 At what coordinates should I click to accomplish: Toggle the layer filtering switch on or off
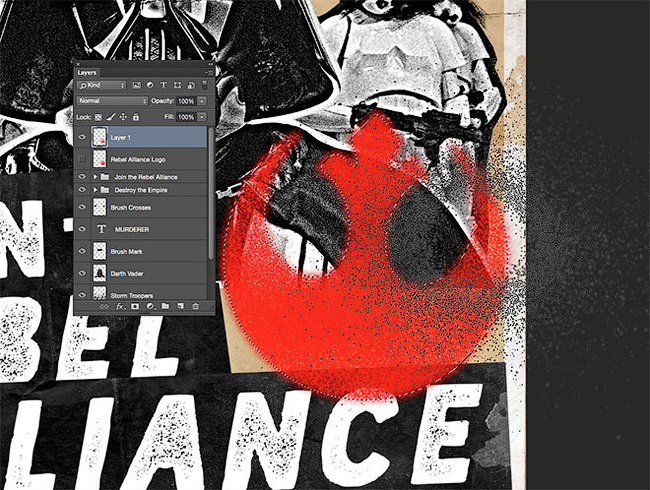click(x=204, y=85)
